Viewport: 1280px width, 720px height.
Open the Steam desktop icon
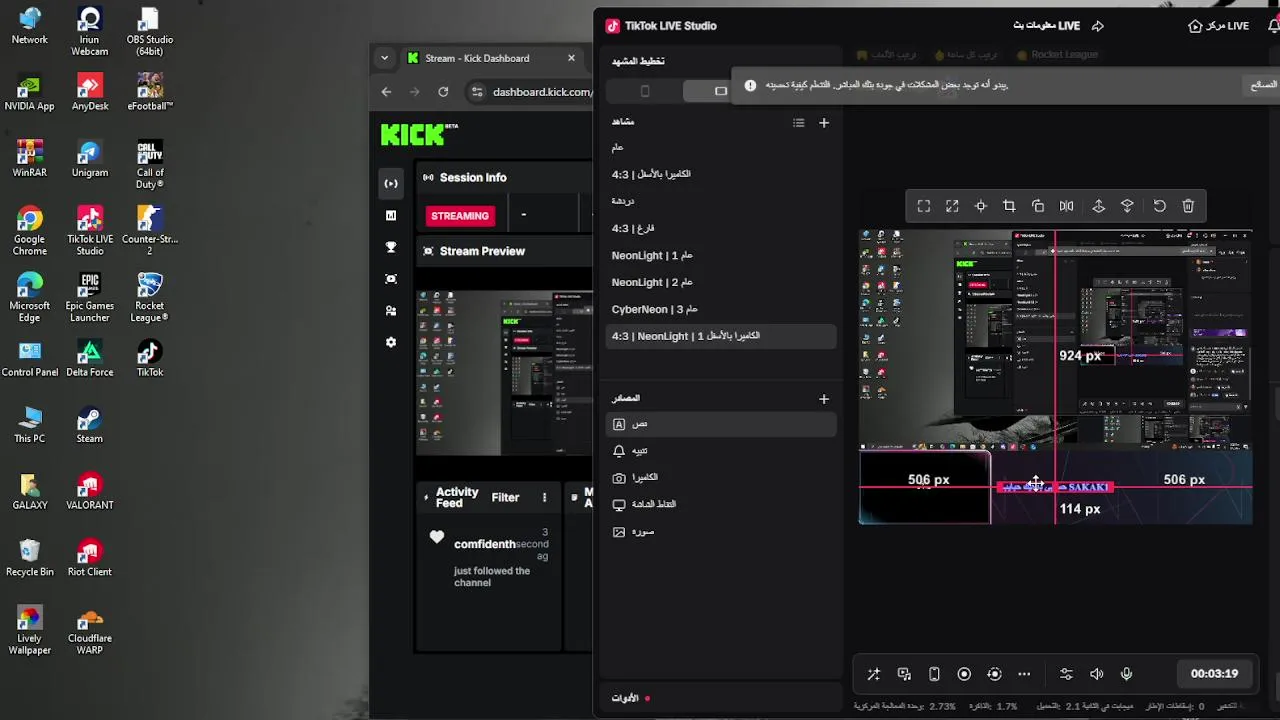tap(89, 425)
